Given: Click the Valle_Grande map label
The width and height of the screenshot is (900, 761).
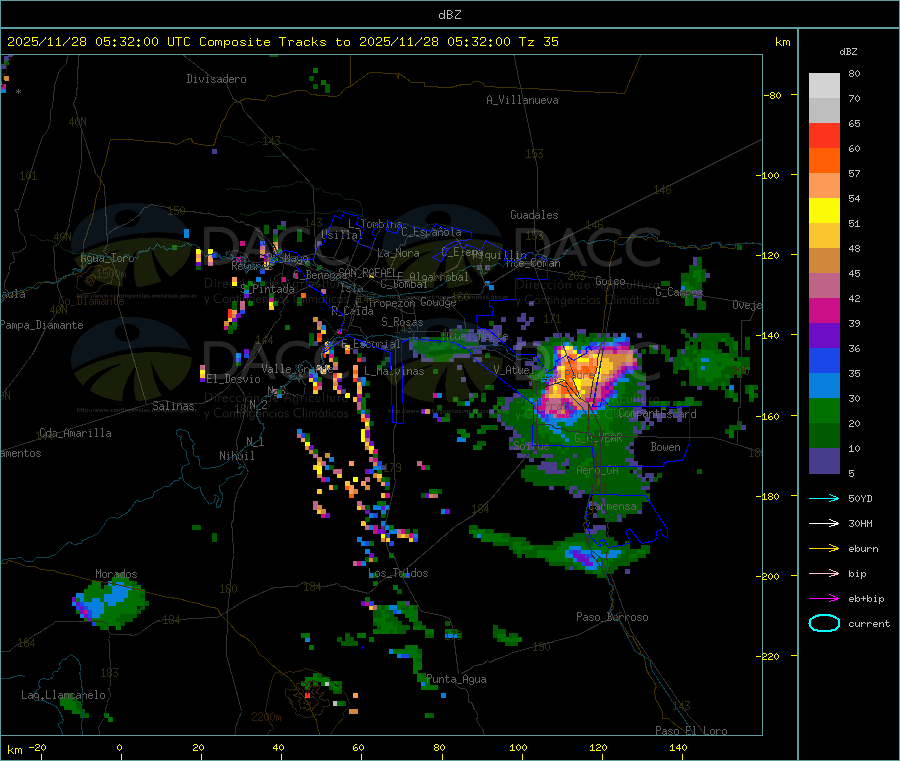Looking at the screenshot, I should click(297, 368).
